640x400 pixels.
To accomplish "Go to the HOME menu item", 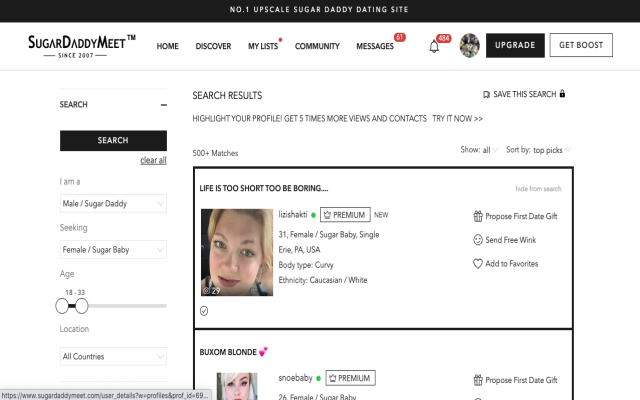I will [x=167, y=46].
